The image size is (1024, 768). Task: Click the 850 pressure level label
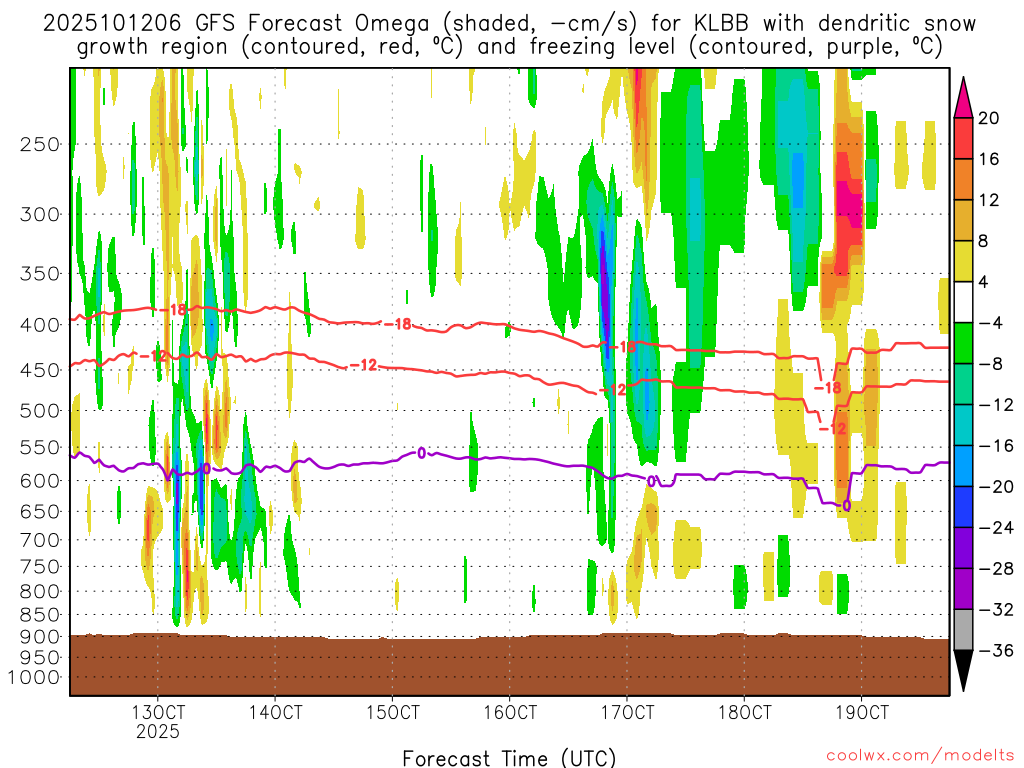40,615
